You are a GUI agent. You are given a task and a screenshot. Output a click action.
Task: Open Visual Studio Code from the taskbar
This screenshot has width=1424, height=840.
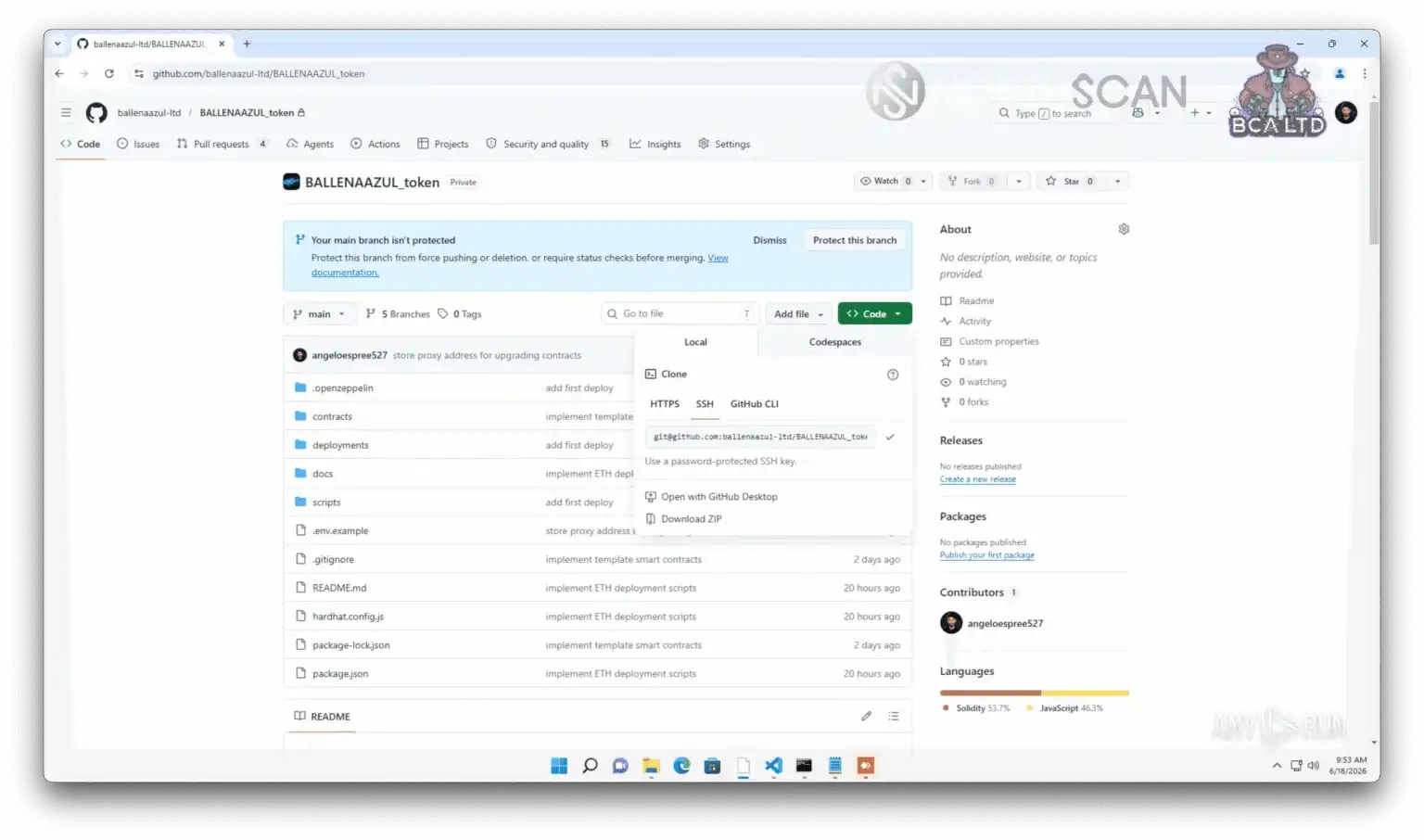(x=773, y=766)
